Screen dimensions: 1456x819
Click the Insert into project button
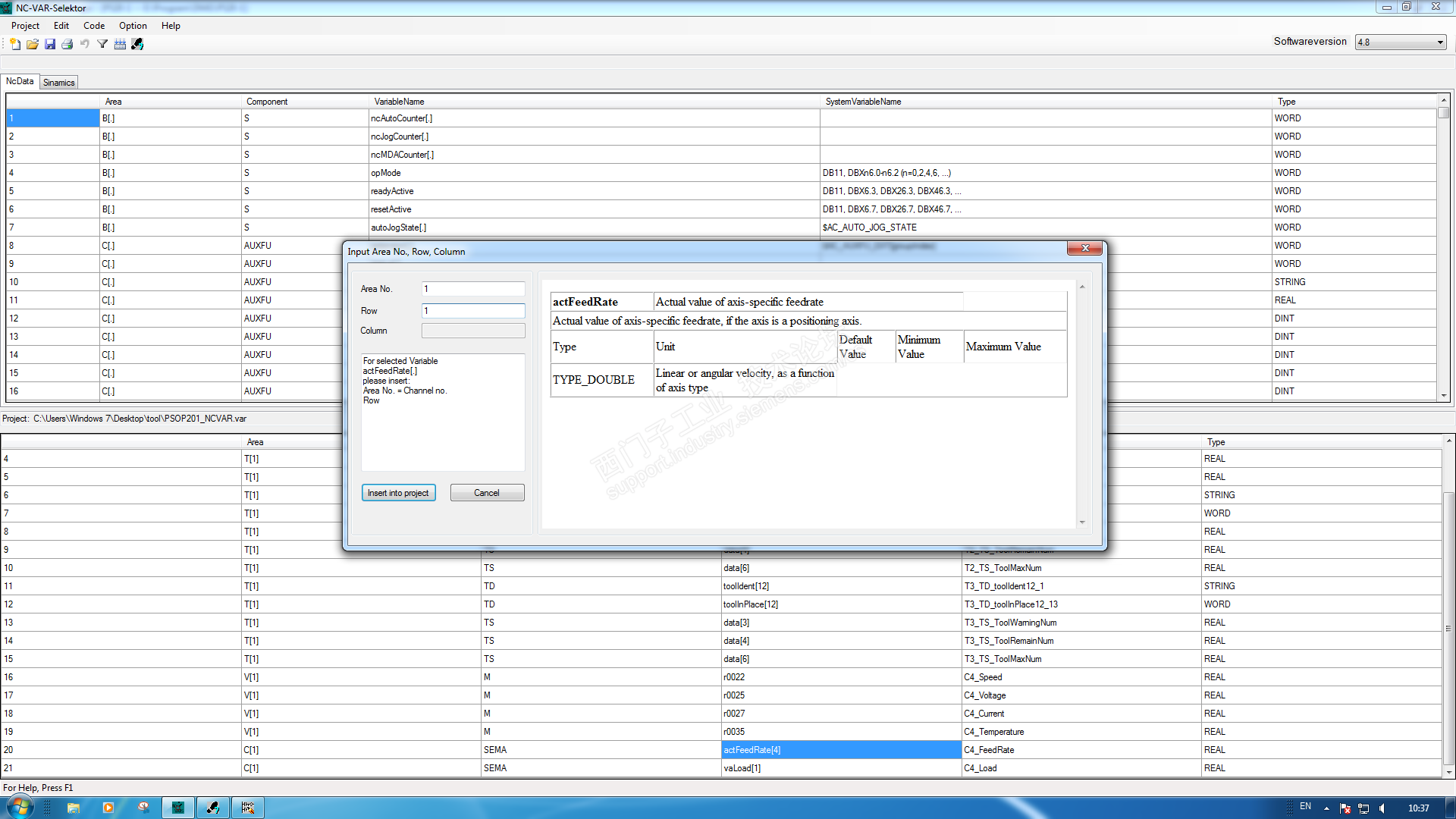click(x=398, y=493)
